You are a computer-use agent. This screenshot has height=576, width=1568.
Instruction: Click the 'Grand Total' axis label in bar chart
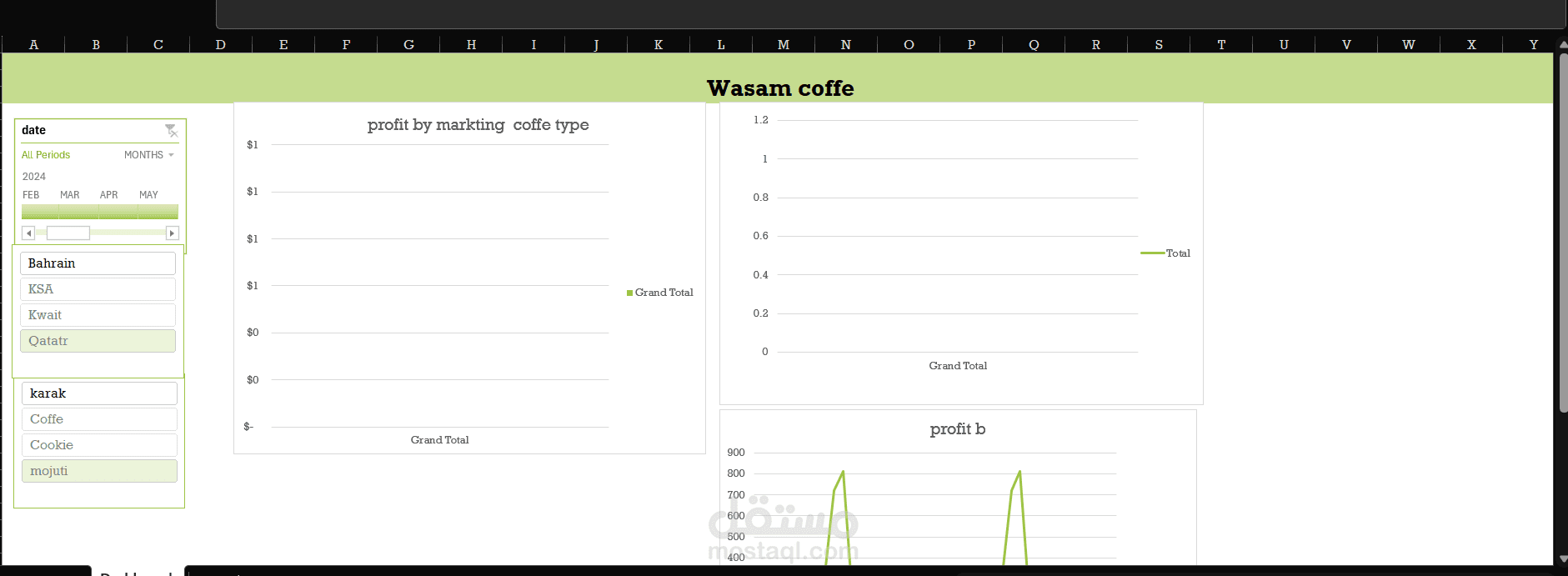[x=439, y=440]
